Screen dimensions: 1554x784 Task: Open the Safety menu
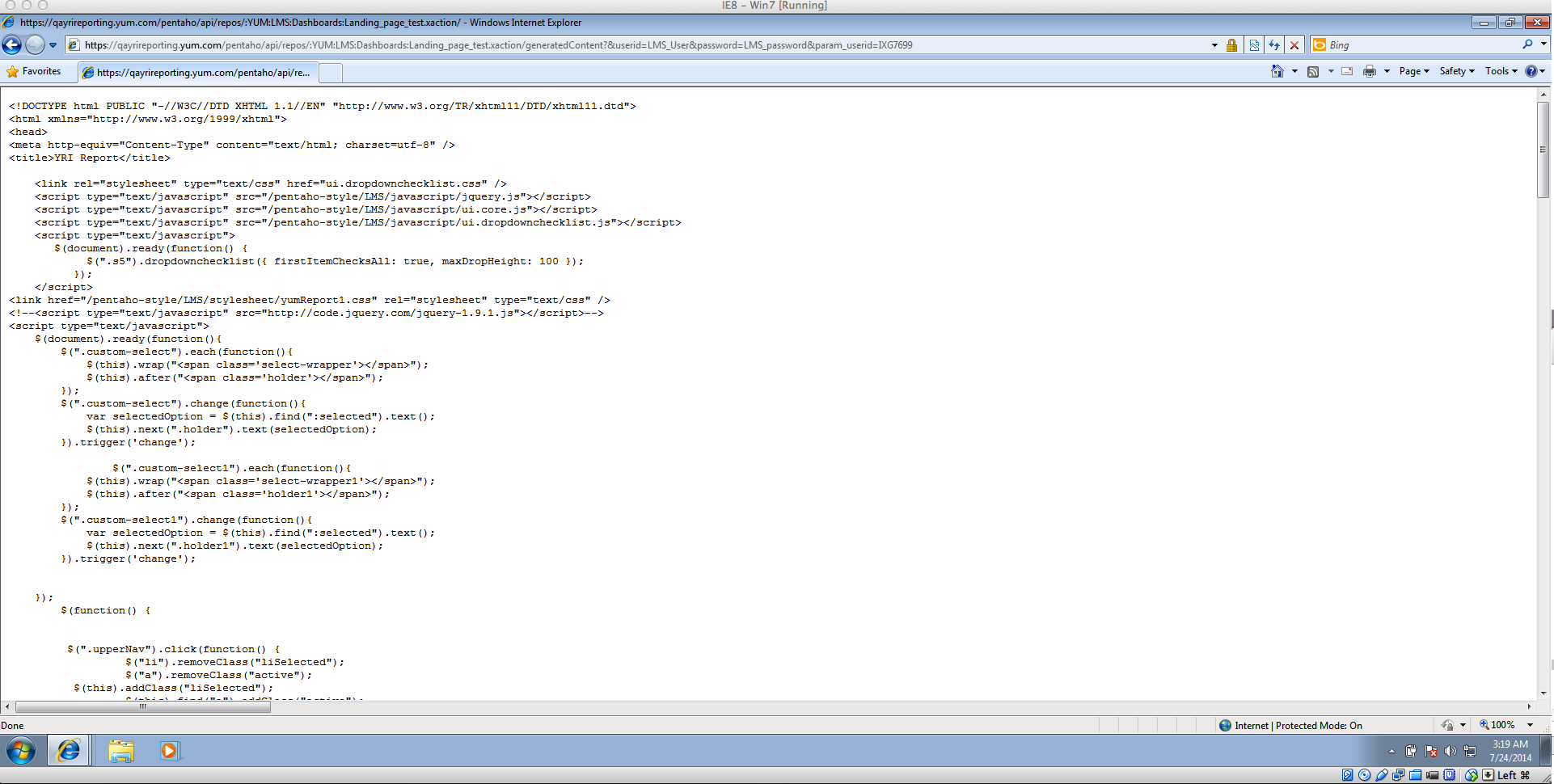[x=1457, y=71]
